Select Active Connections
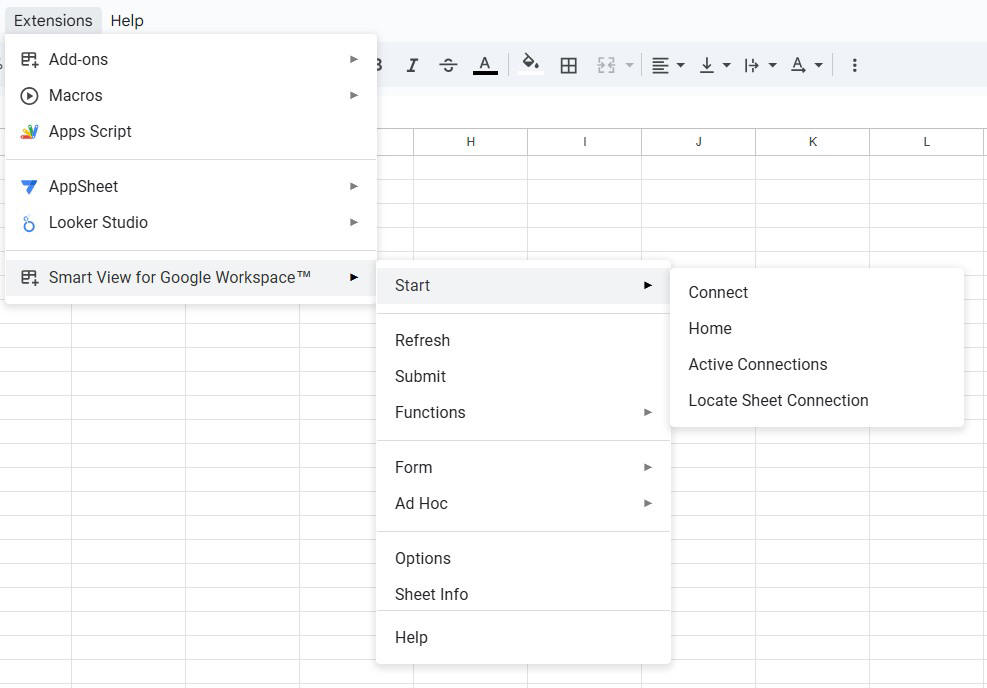The image size is (987, 688). click(x=757, y=364)
